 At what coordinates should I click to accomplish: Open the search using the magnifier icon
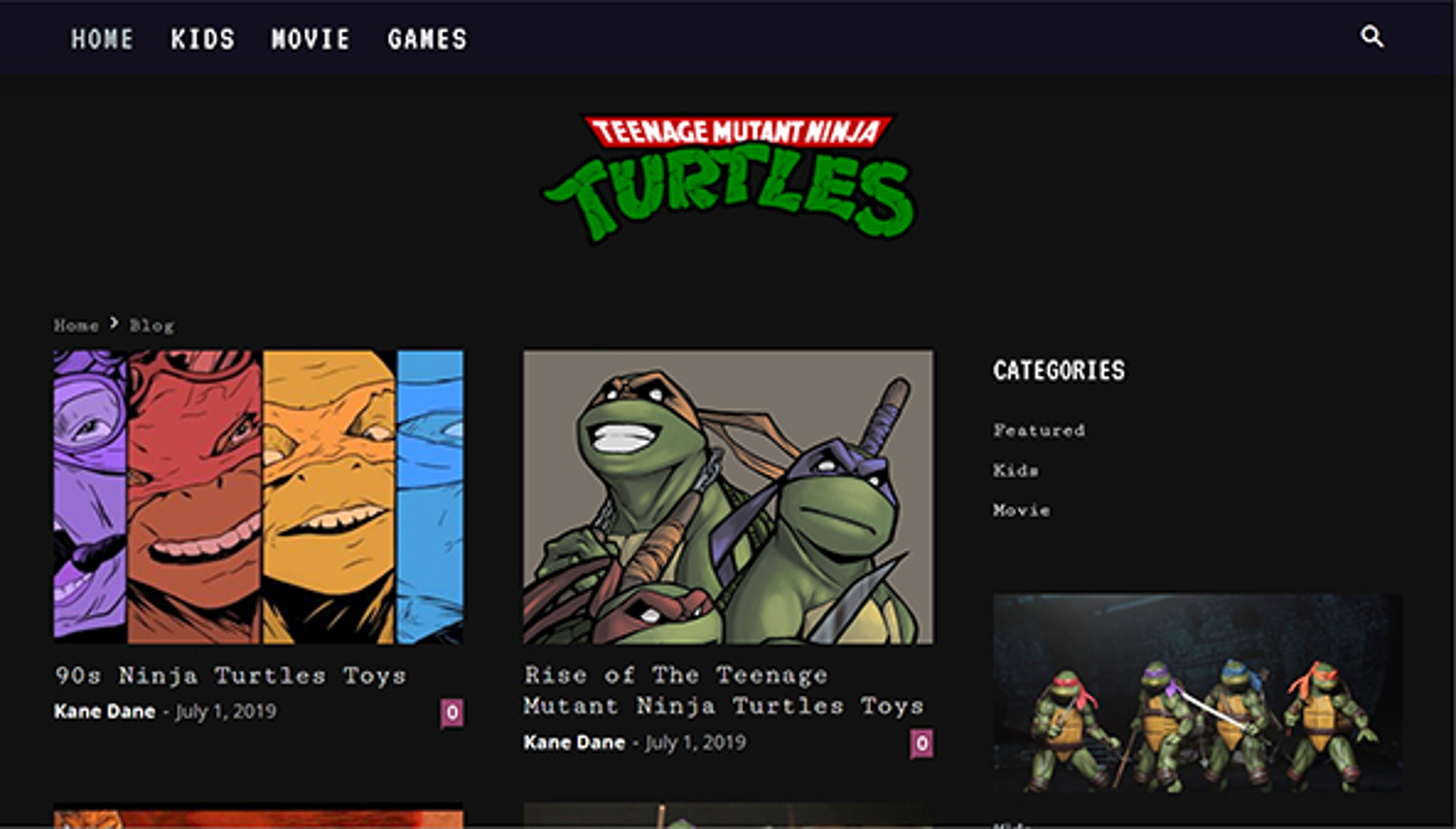(x=1372, y=38)
